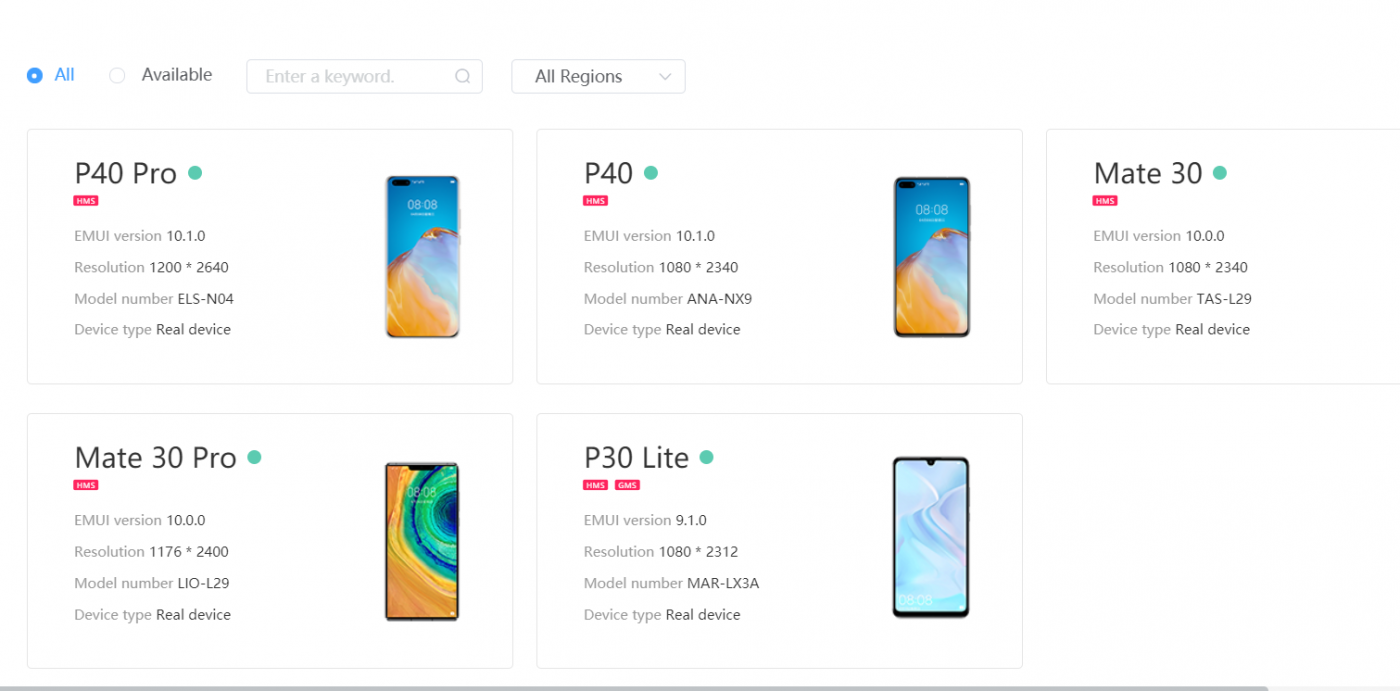Click the green status dot beside Mate 30
Image resolution: width=1400 pixels, height=691 pixels.
coord(1219,171)
